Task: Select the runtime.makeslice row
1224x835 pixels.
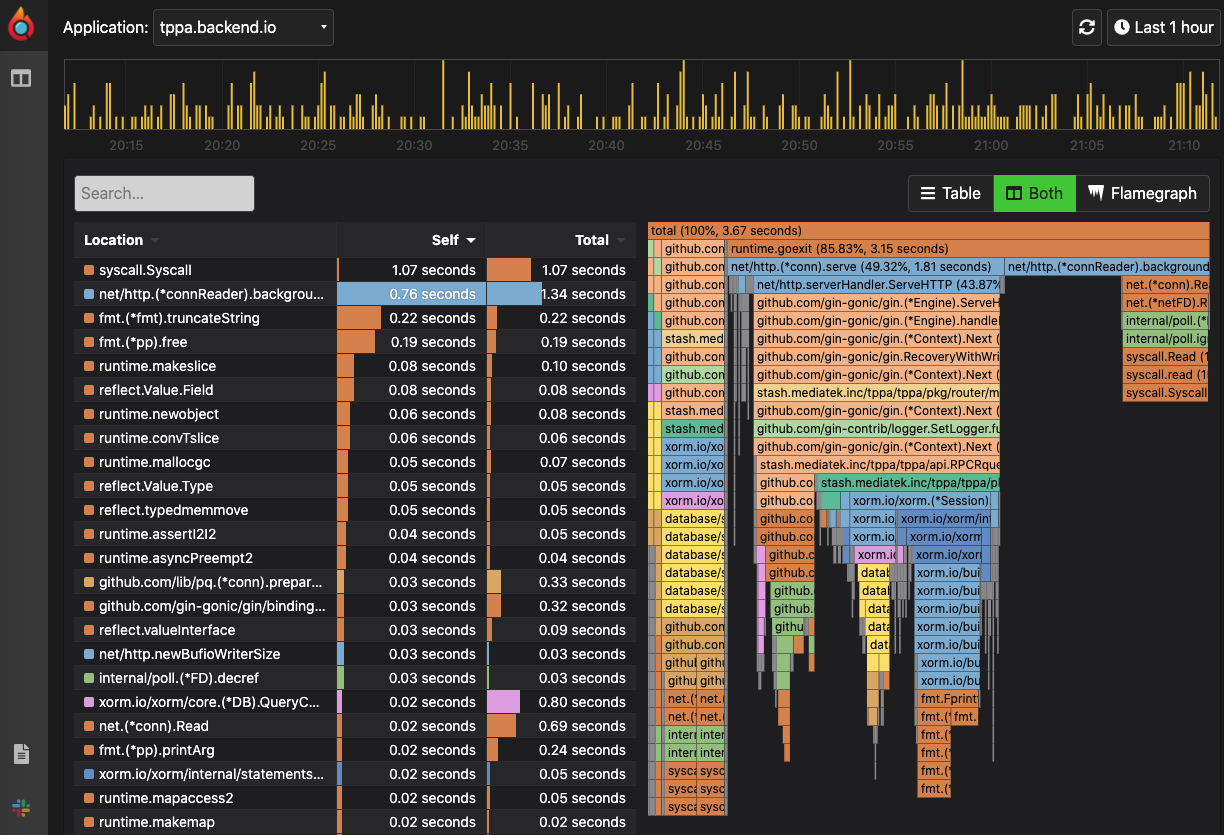Action: tap(355, 366)
